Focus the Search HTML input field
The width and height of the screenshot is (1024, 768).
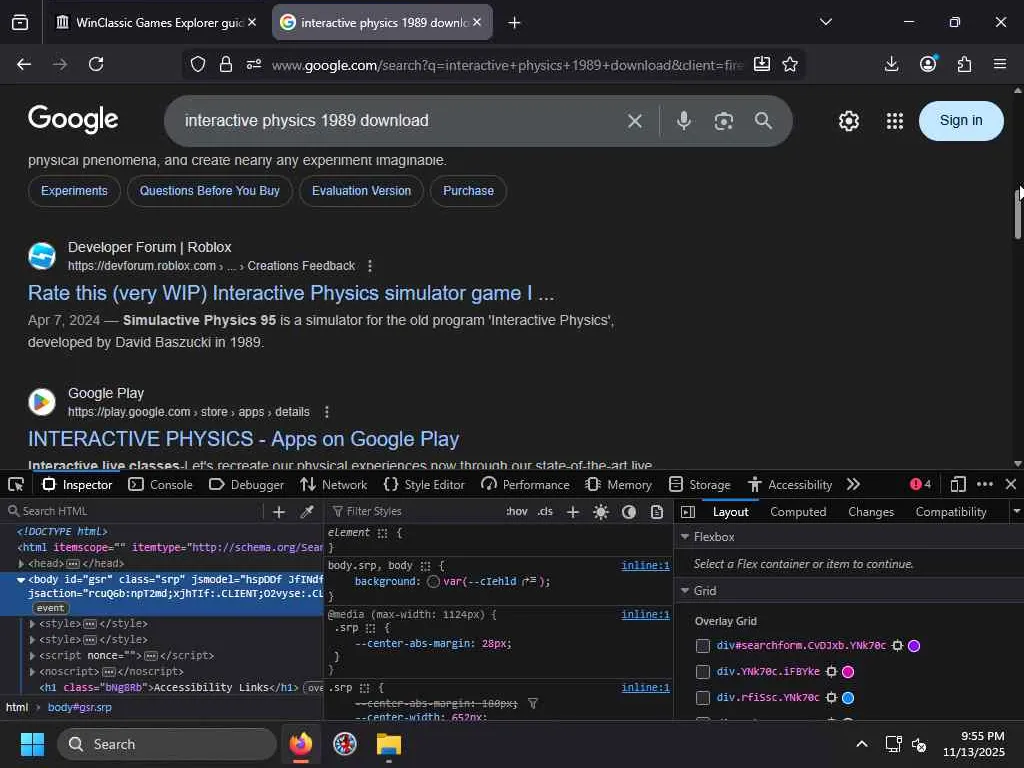point(134,511)
